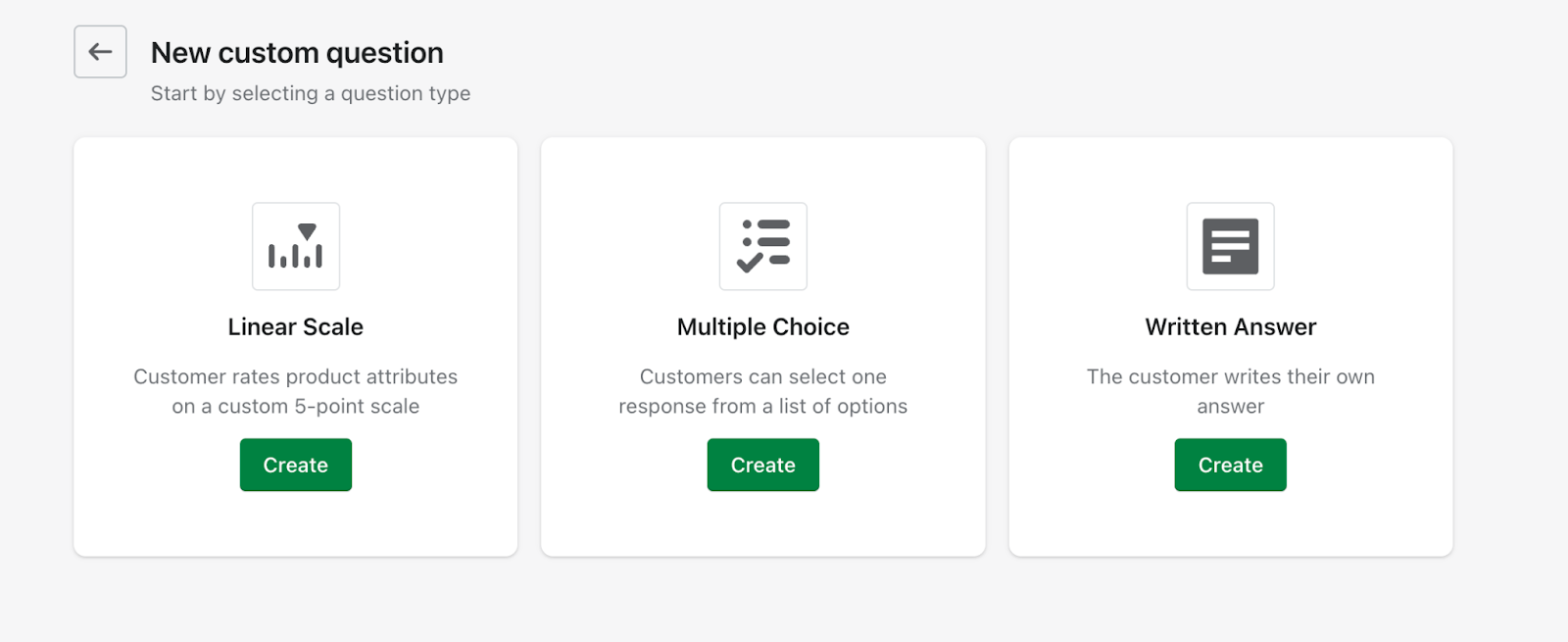
Task: Create a Multiple Choice question
Action: pos(763,466)
